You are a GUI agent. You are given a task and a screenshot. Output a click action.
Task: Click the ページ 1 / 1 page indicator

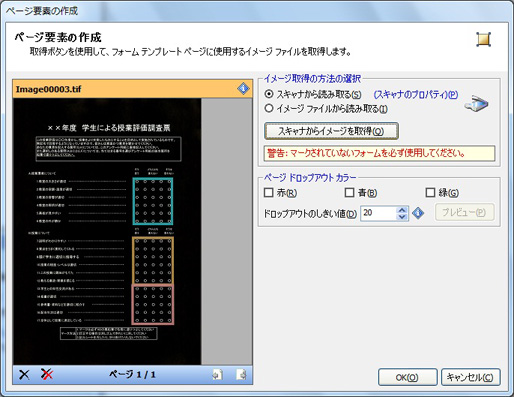coord(132,374)
